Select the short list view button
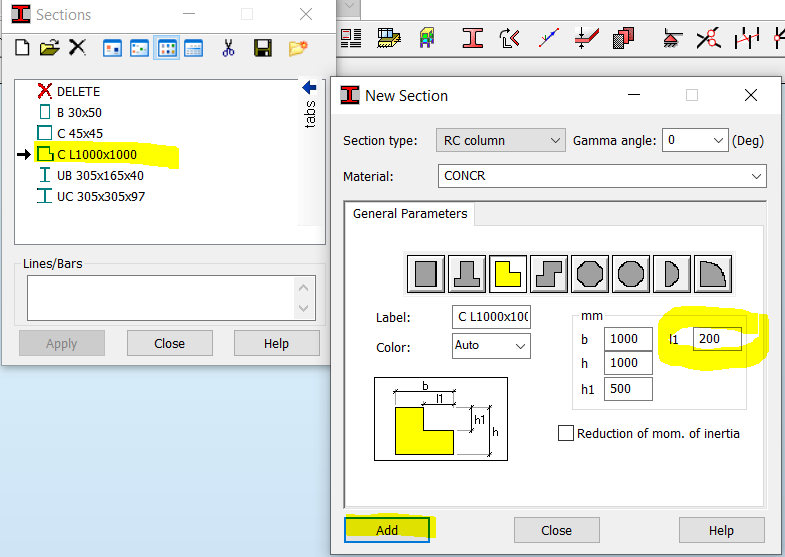 166,49
